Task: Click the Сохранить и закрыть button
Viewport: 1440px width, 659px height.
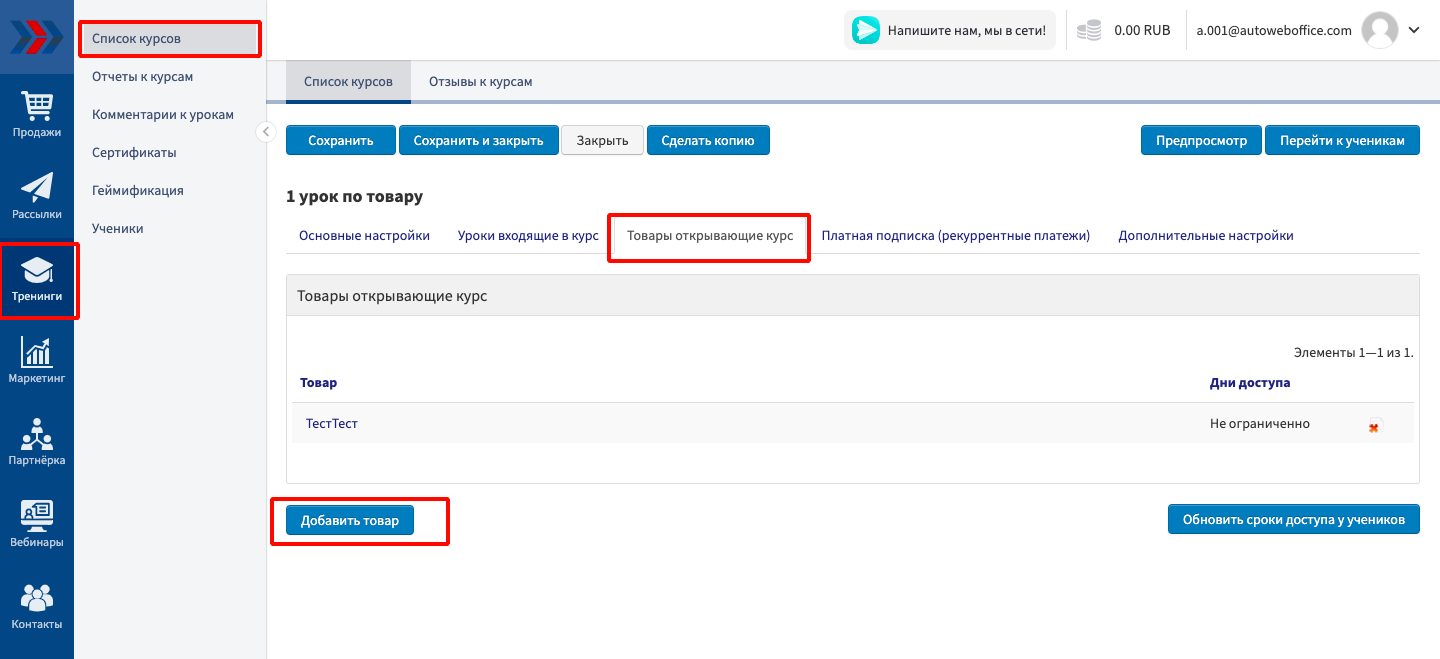Action: pyautogui.click(x=478, y=141)
